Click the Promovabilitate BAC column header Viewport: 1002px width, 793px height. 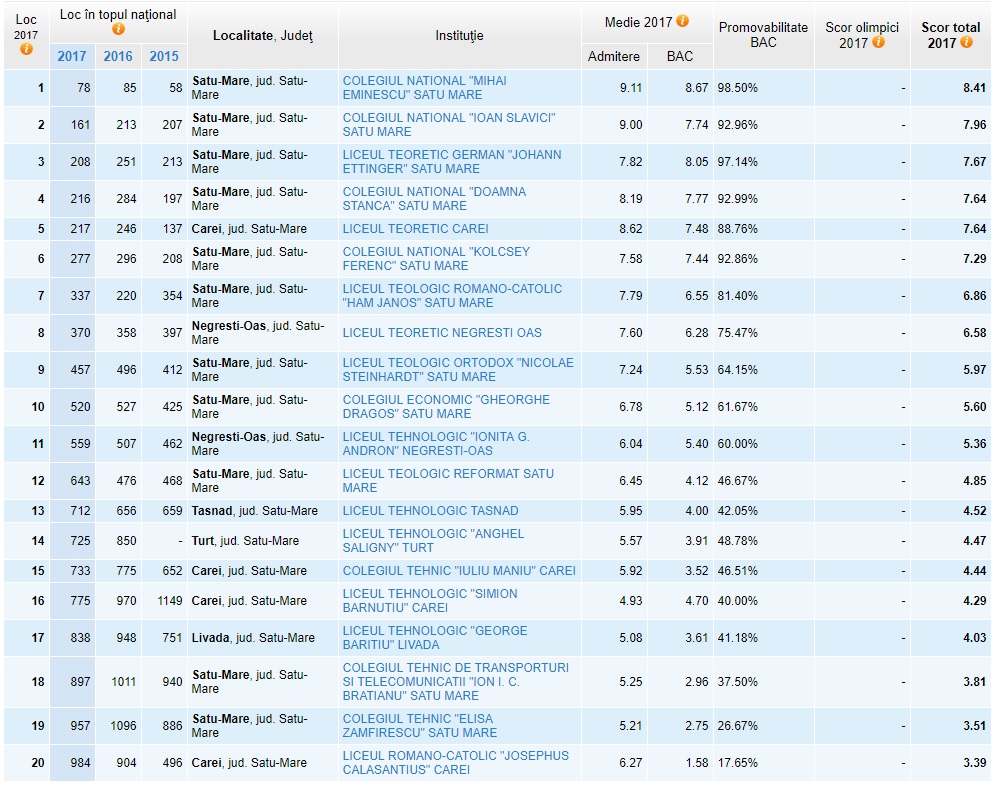(763, 35)
